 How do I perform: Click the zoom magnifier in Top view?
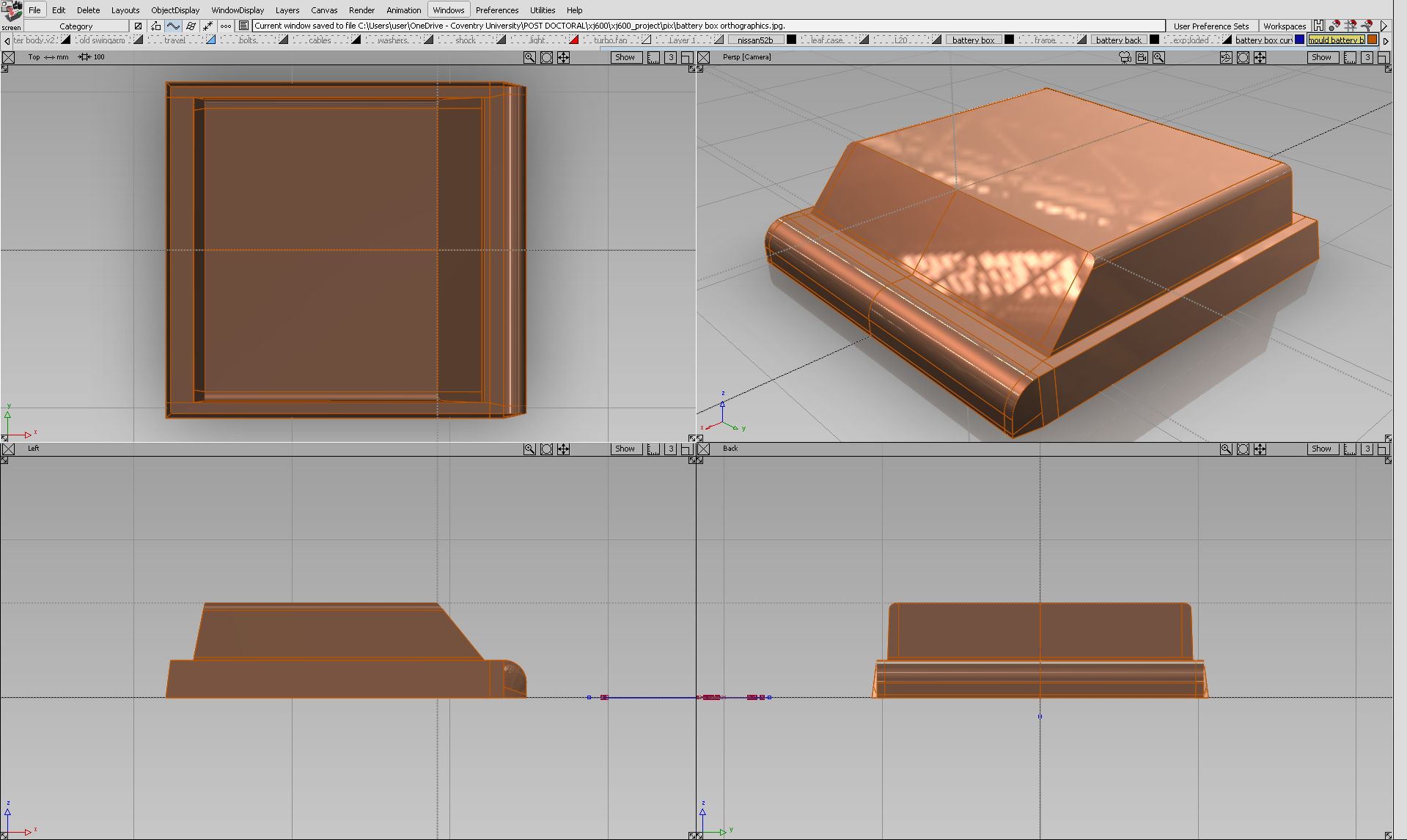[x=529, y=57]
